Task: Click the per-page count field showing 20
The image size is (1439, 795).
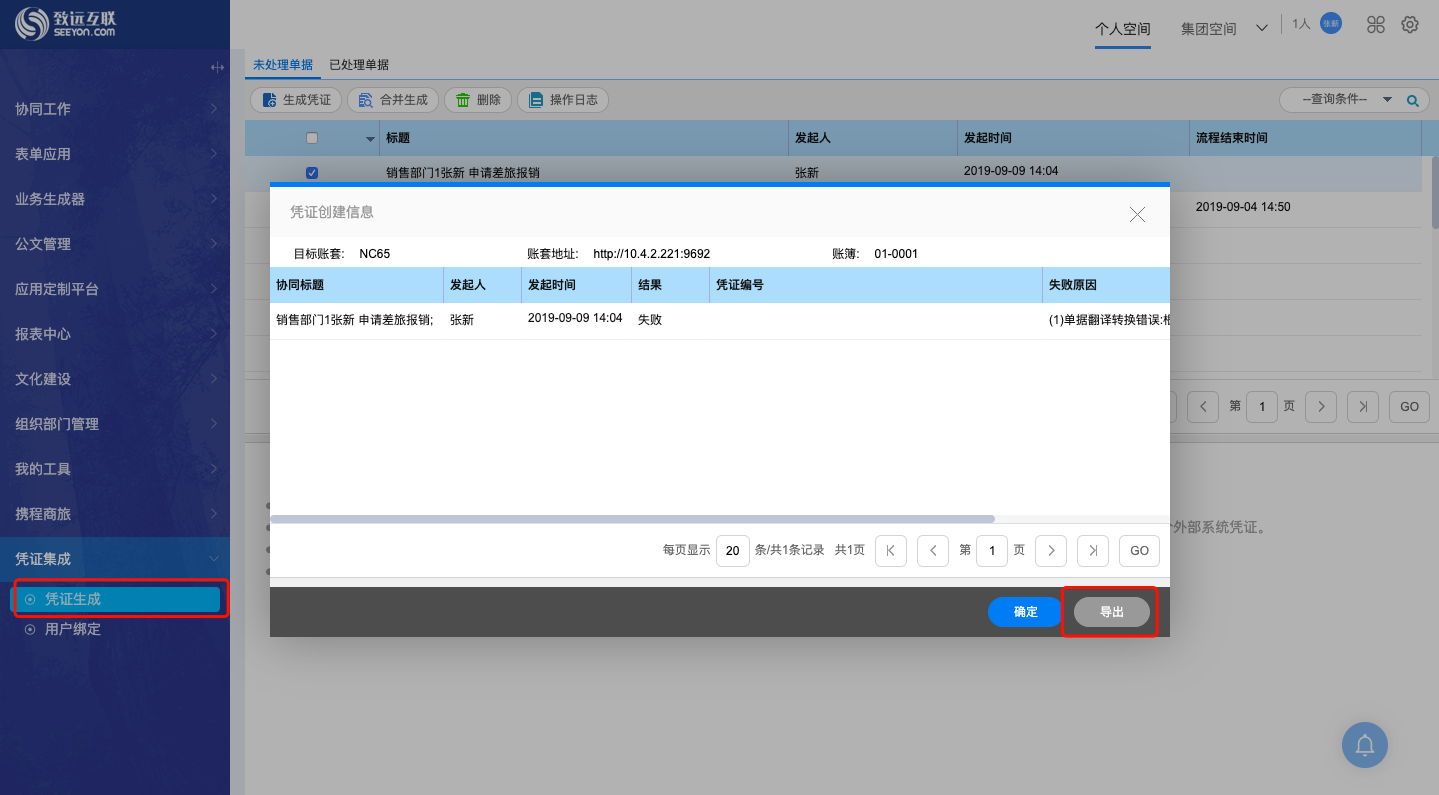Action: [x=732, y=550]
